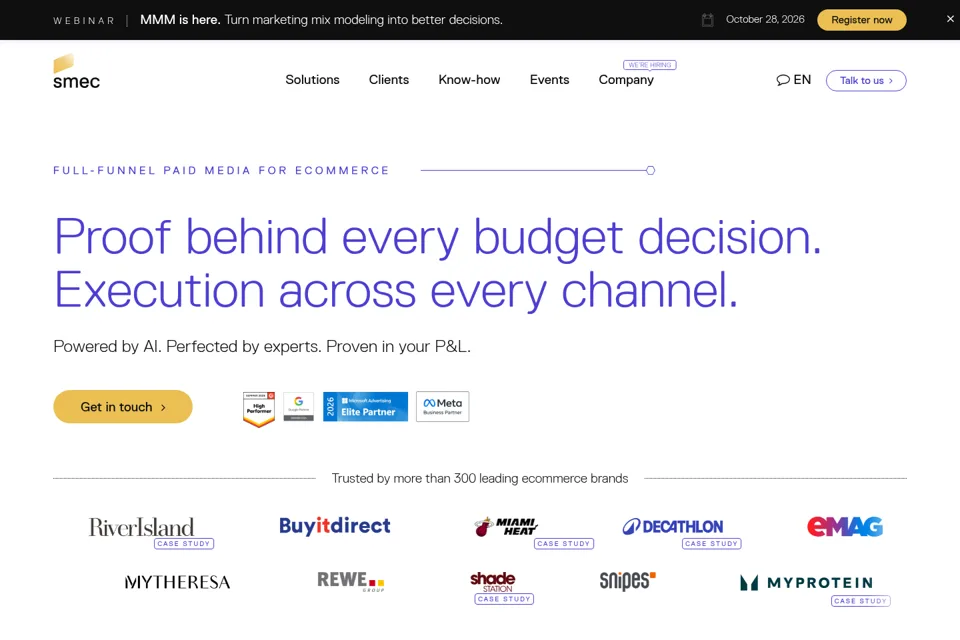Open the Clients menu

[x=389, y=80]
